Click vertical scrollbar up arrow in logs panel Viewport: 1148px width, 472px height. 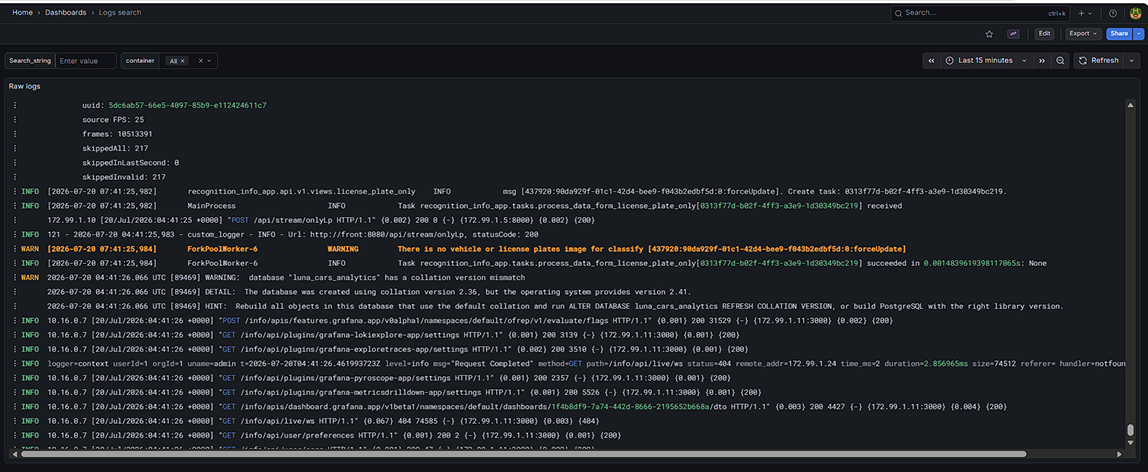[x=1130, y=106]
